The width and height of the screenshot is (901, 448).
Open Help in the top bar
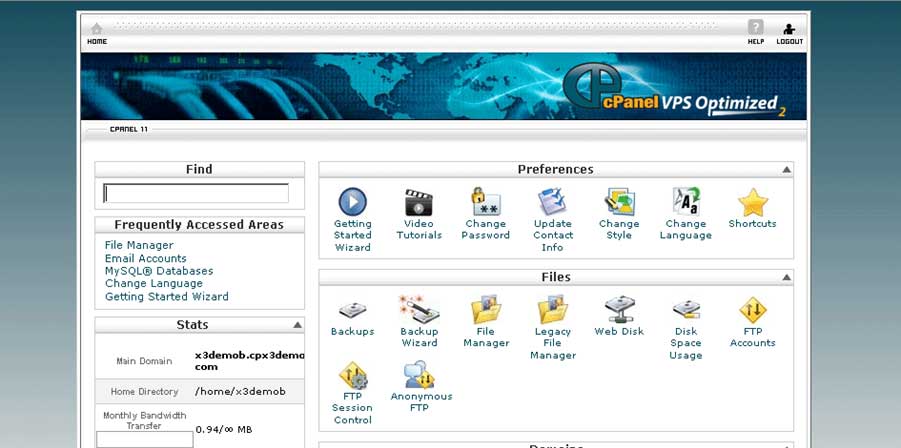[x=756, y=33]
